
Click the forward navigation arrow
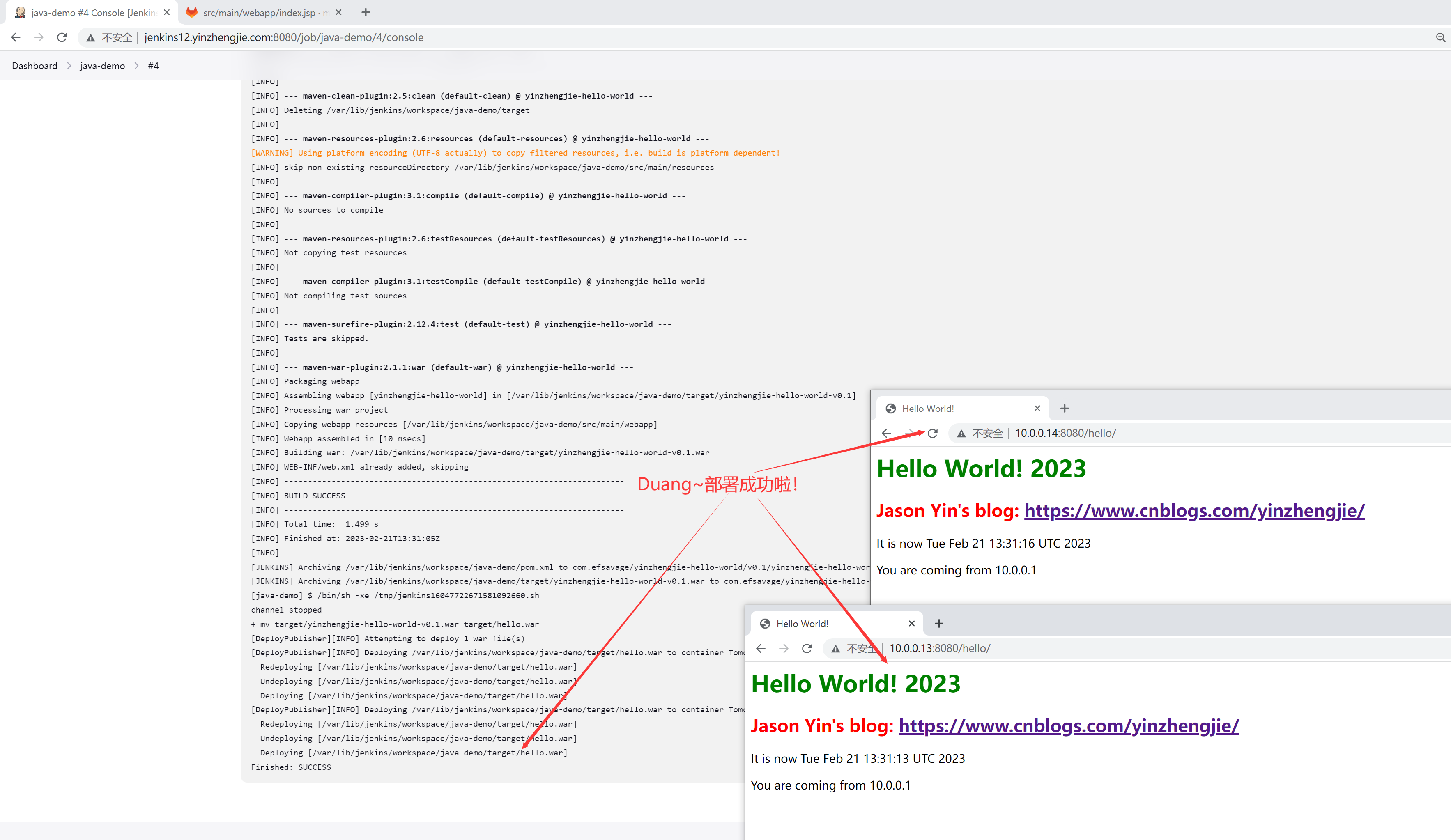coord(39,37)
